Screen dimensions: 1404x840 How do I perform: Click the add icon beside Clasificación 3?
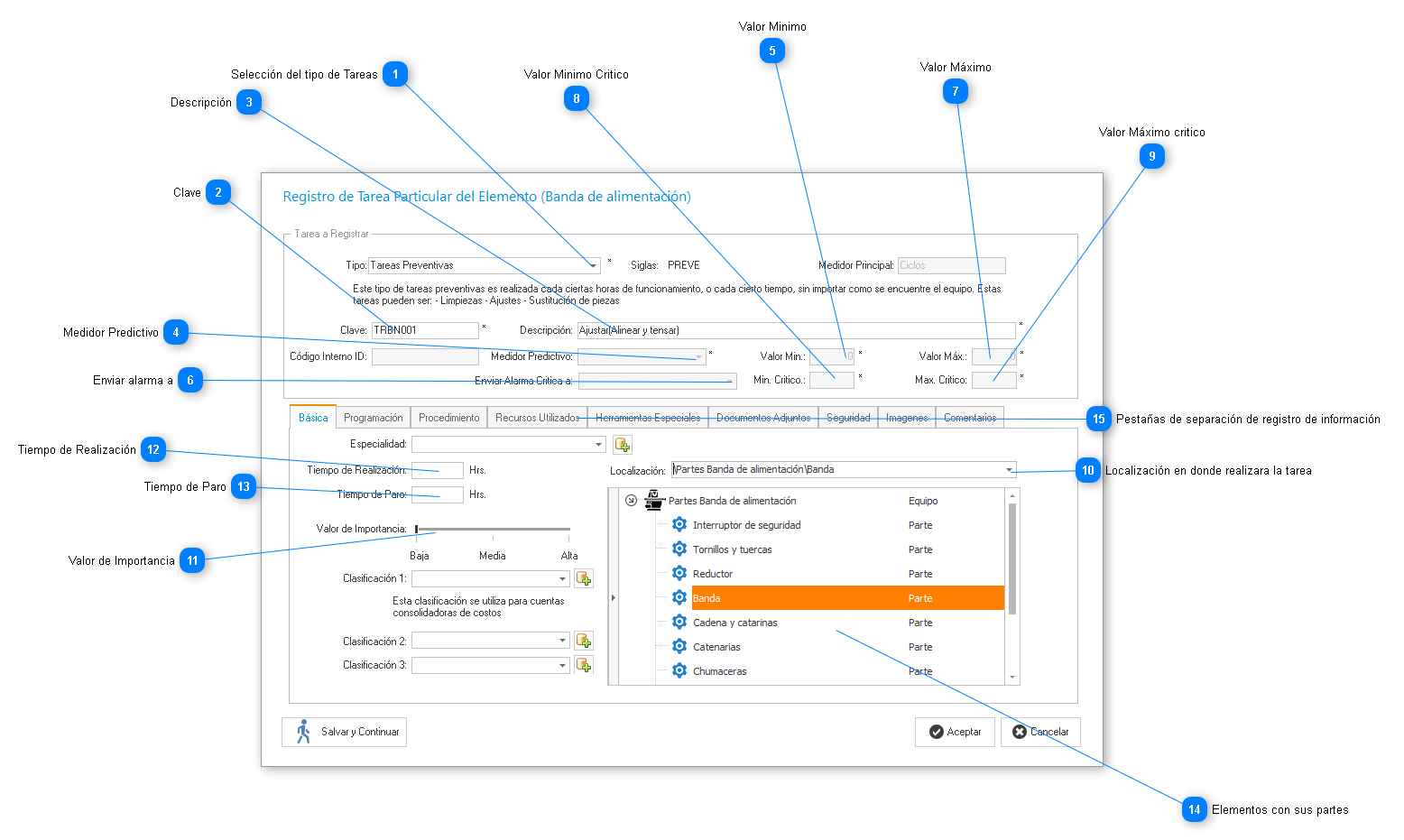584,665
